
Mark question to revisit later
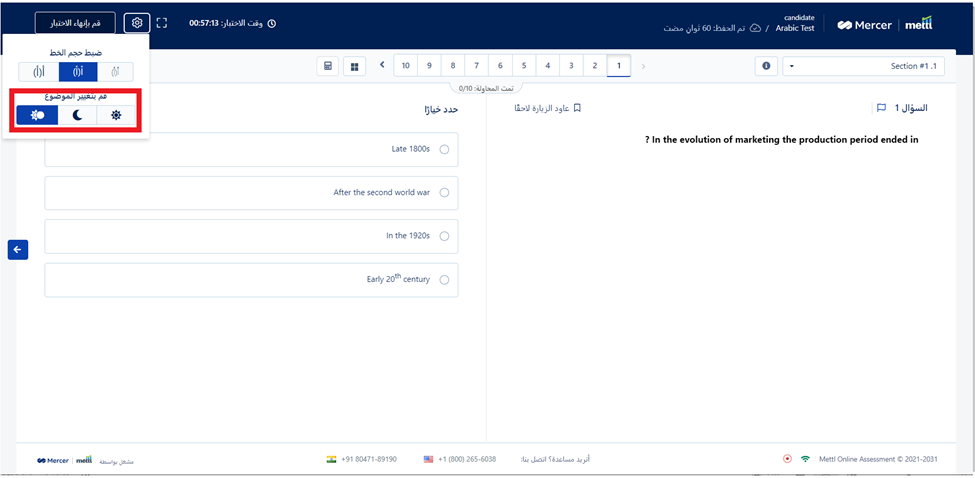[547, 108]
